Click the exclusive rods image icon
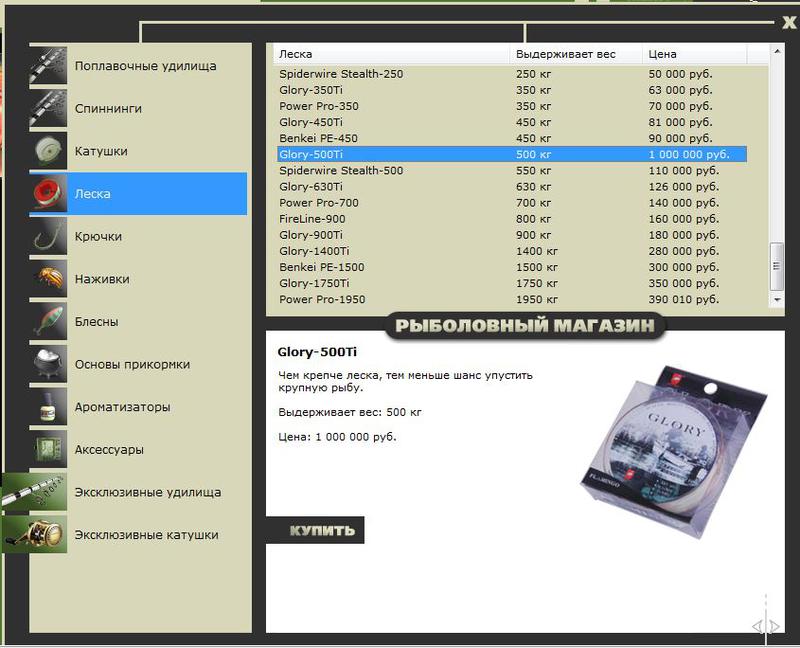The image size is (800, 648). pyautogui.click(x=34, y=492)
